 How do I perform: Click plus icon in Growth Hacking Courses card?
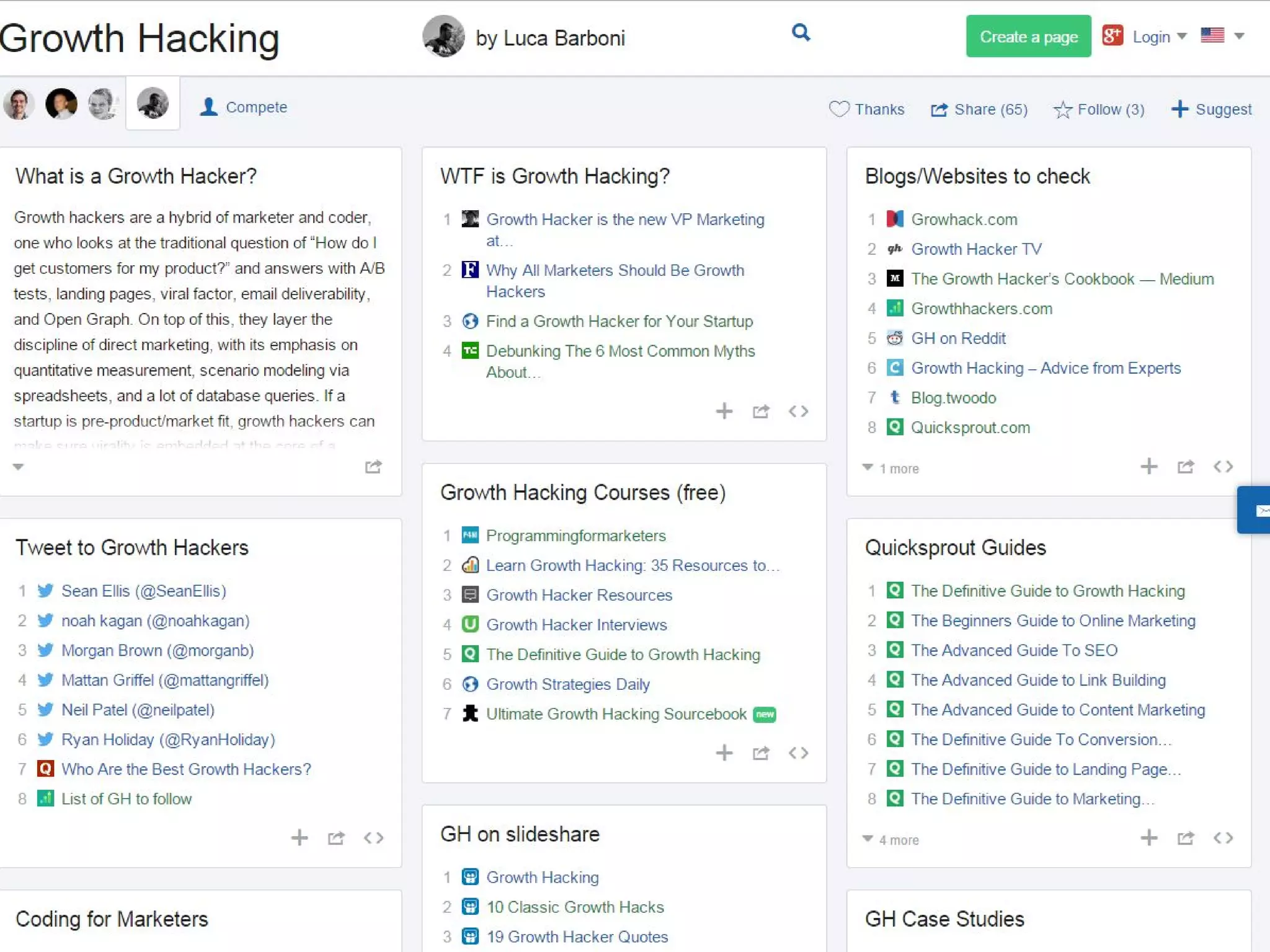724,753
